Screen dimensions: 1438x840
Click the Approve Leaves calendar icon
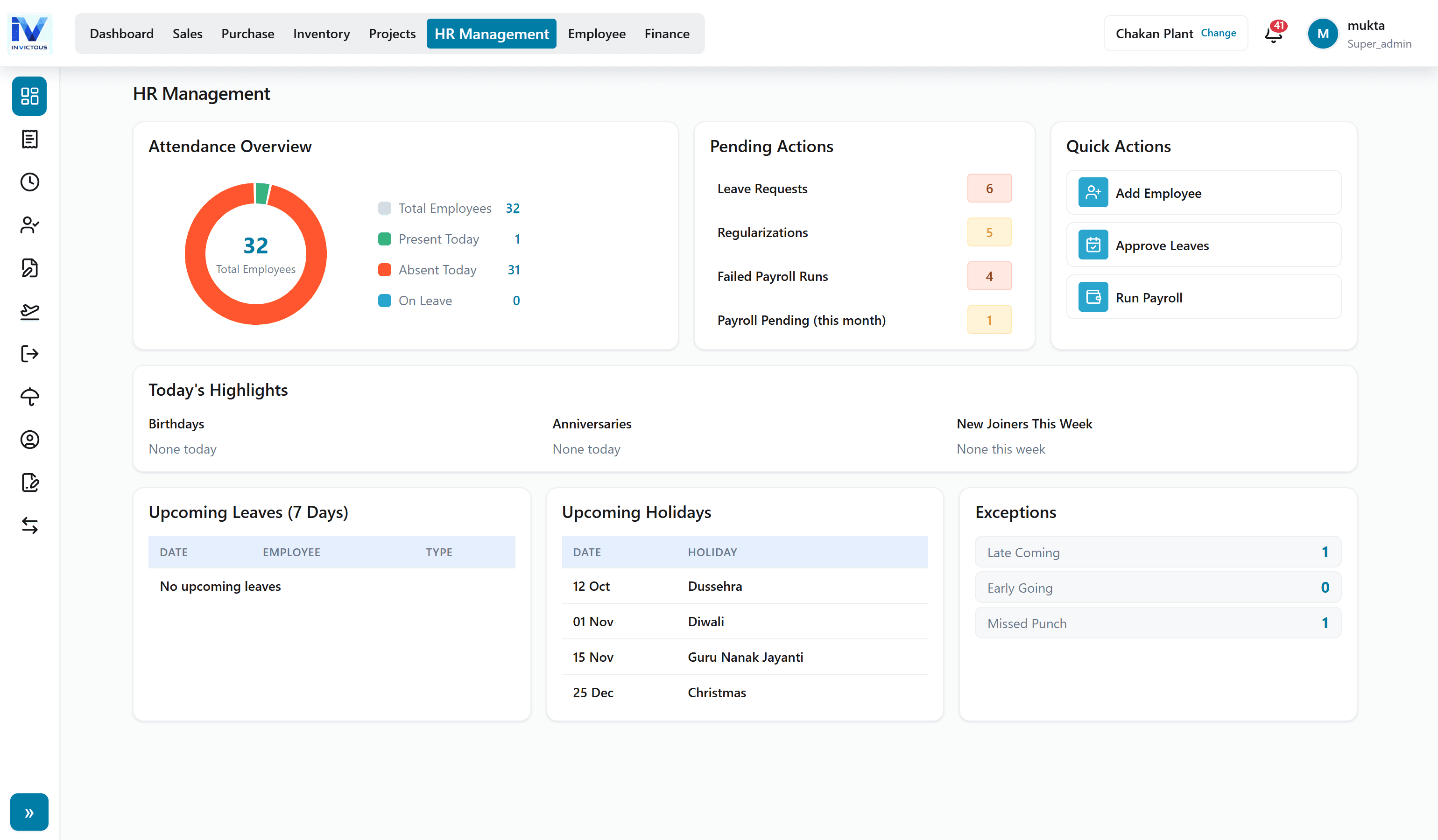(1093, 245)
